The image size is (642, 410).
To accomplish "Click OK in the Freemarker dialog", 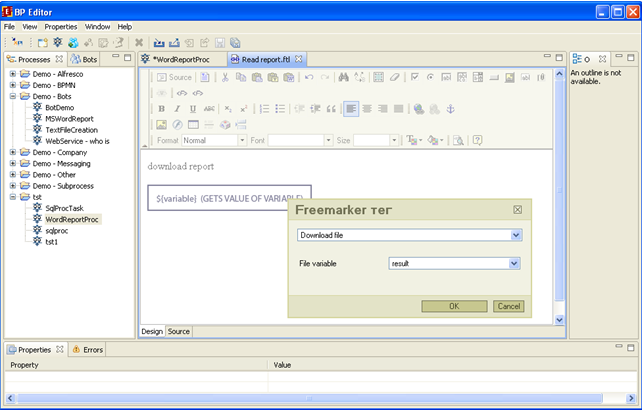I will tap(454, 306).
